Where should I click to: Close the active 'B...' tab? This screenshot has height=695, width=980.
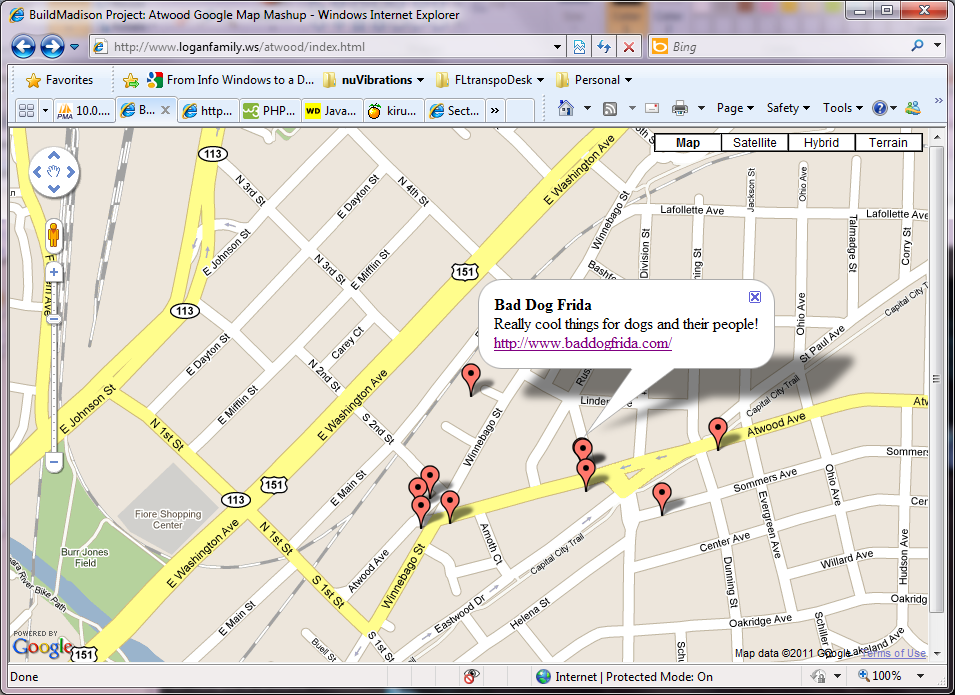coord(166,110)
